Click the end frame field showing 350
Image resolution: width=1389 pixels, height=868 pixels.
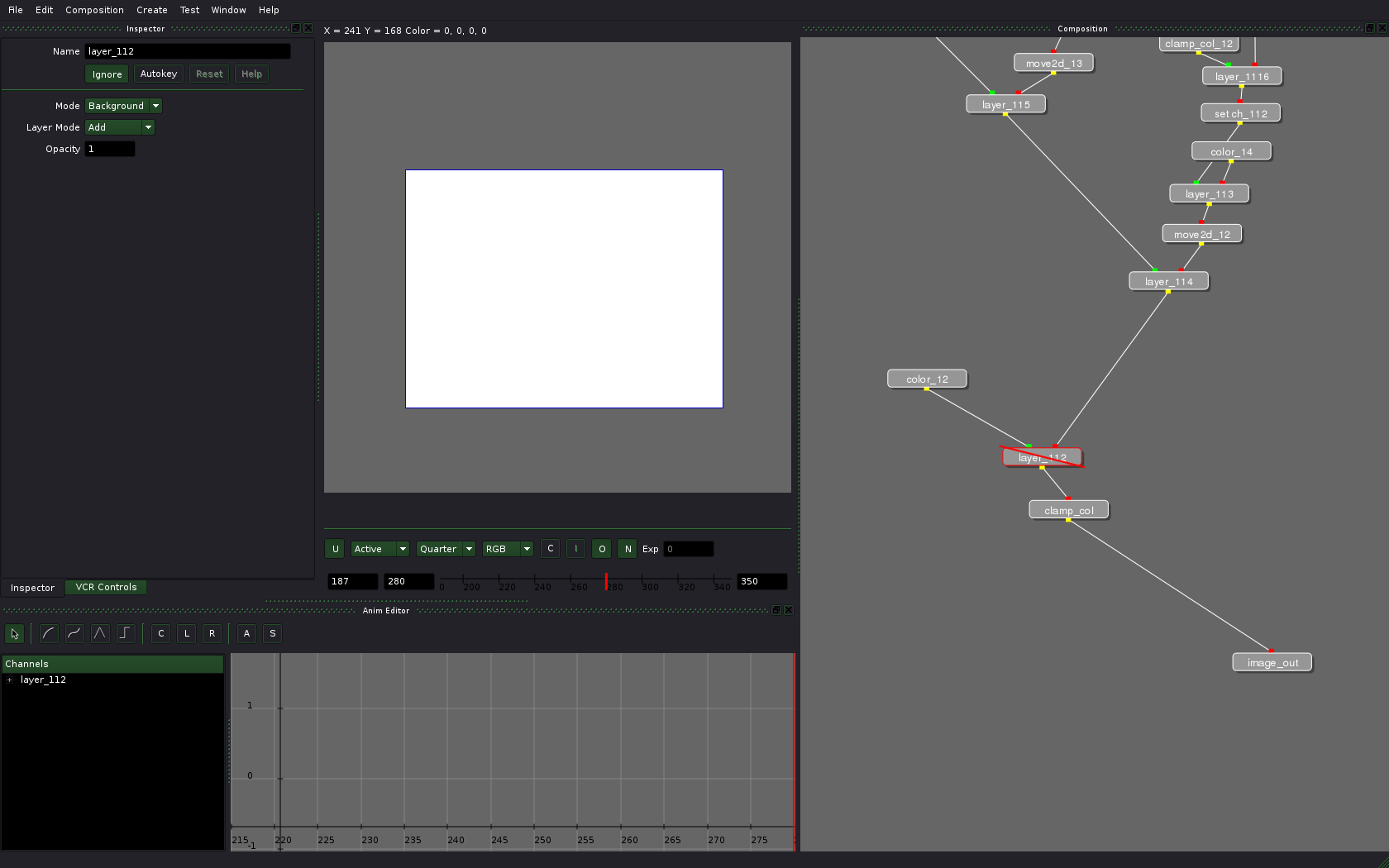[762, 581]
